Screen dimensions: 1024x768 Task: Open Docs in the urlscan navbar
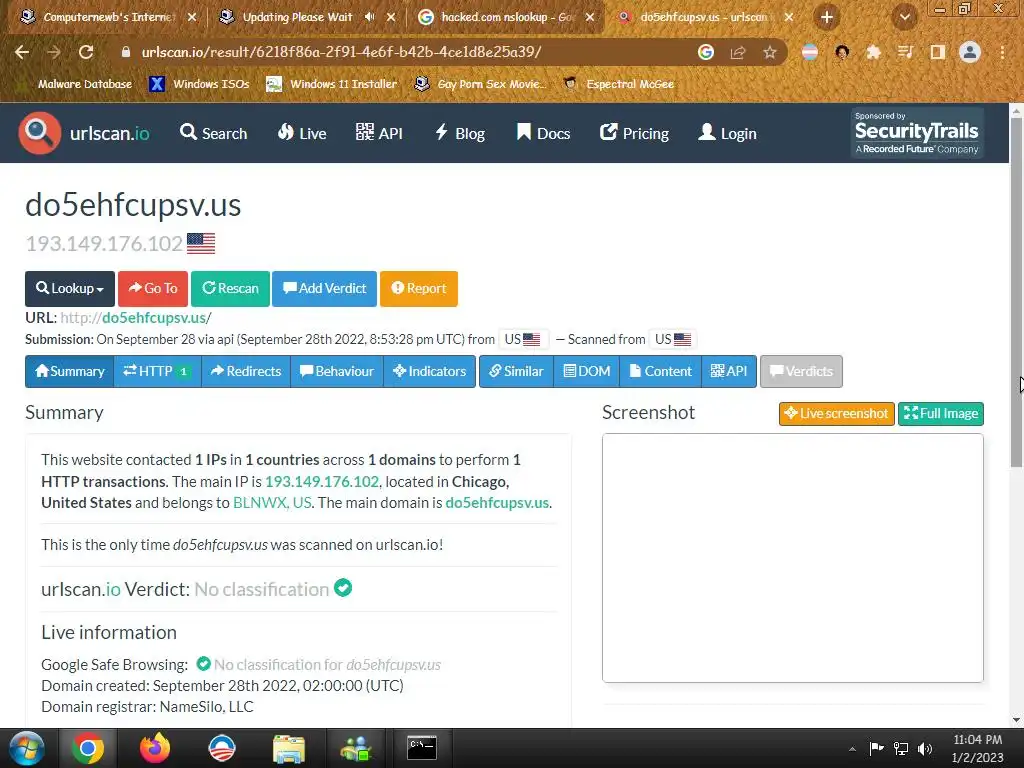(543, 133)
